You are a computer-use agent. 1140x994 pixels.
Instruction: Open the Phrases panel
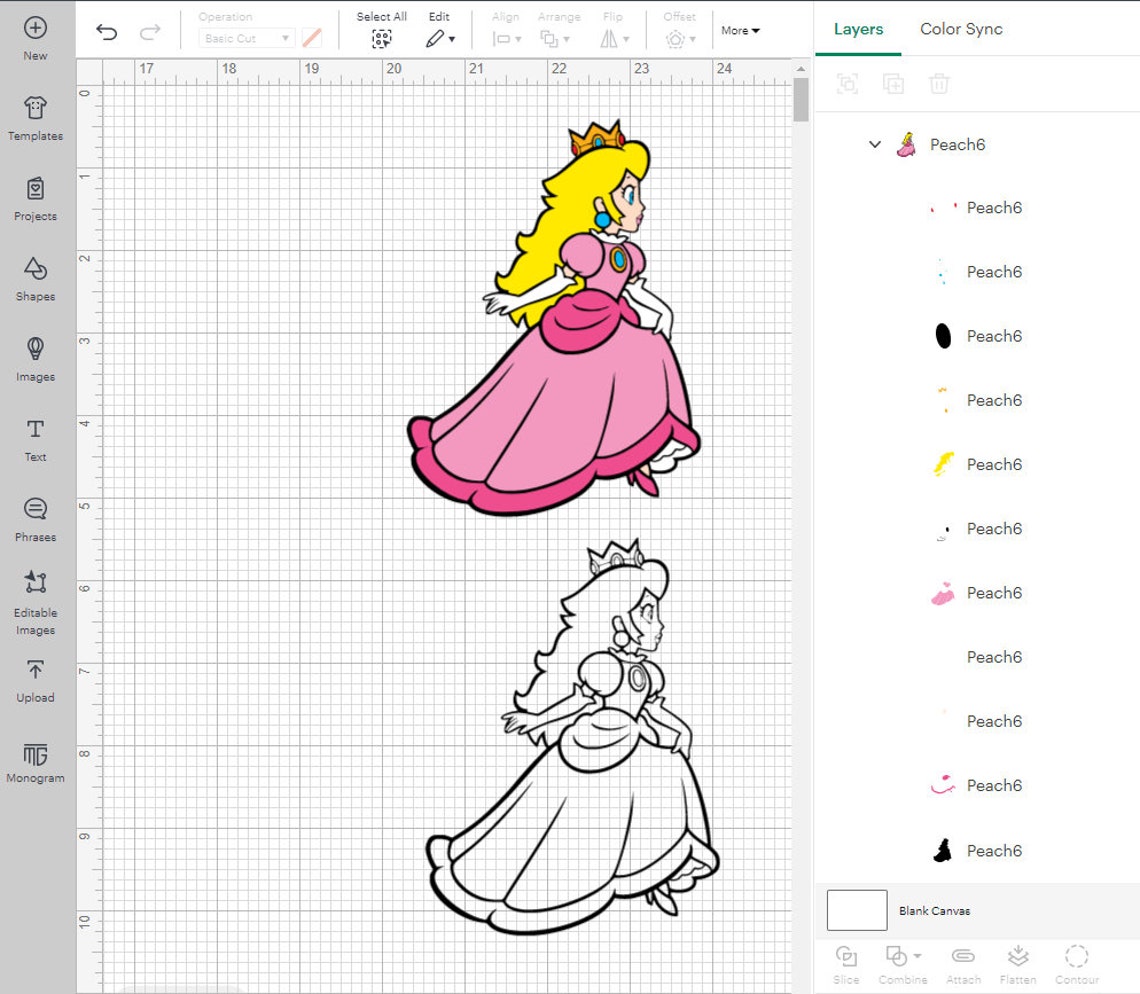click(x=35, y=520)
